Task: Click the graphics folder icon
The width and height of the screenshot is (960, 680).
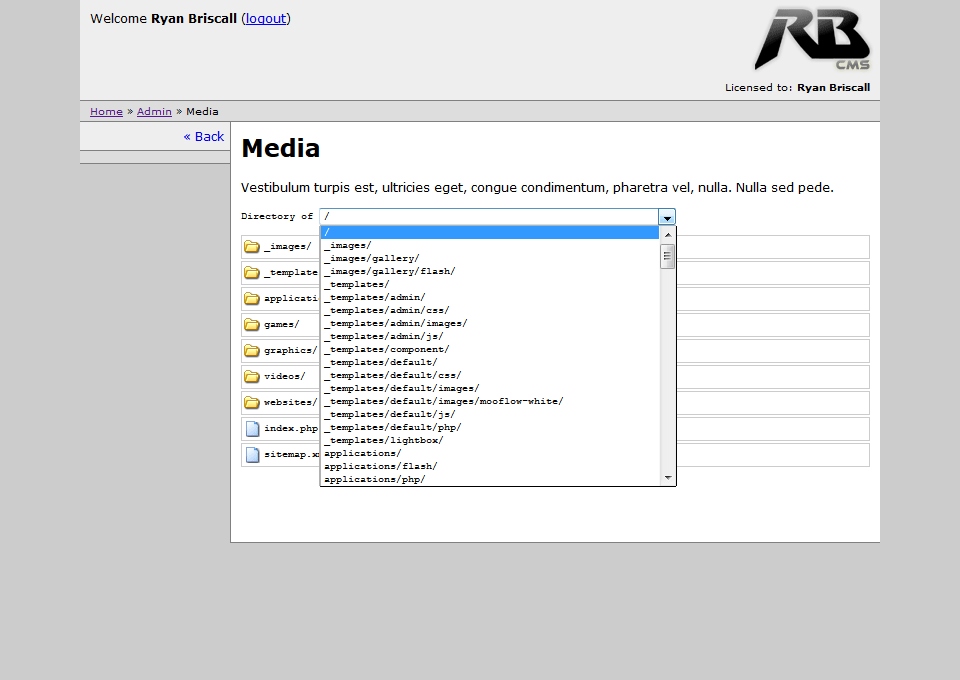Action: (252, 351)
